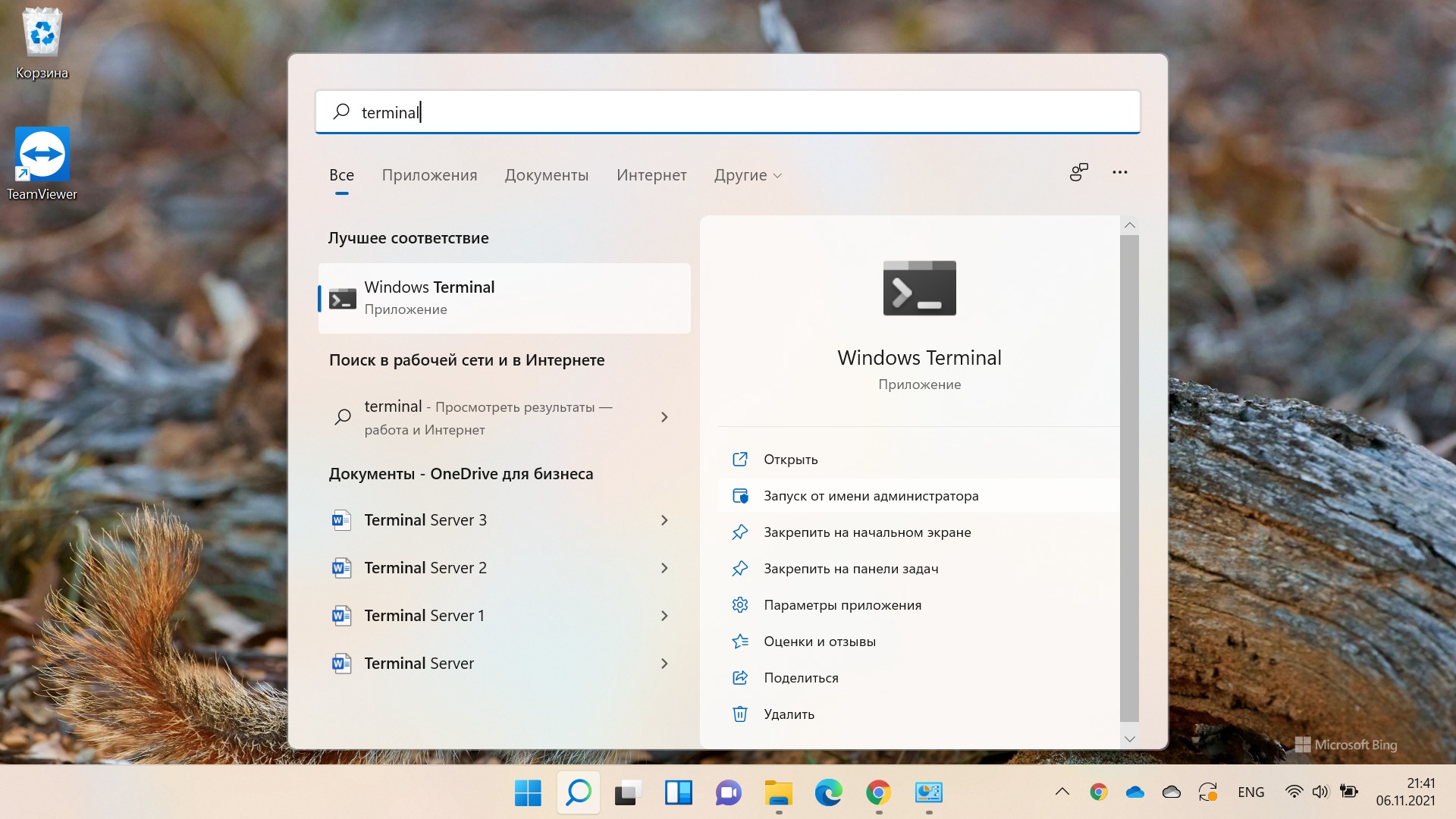Image resolution: width=1456 pixels, height=819 pixels.
Task: Expand arrow next to terminal web search
Action: [x=664, y=417]
